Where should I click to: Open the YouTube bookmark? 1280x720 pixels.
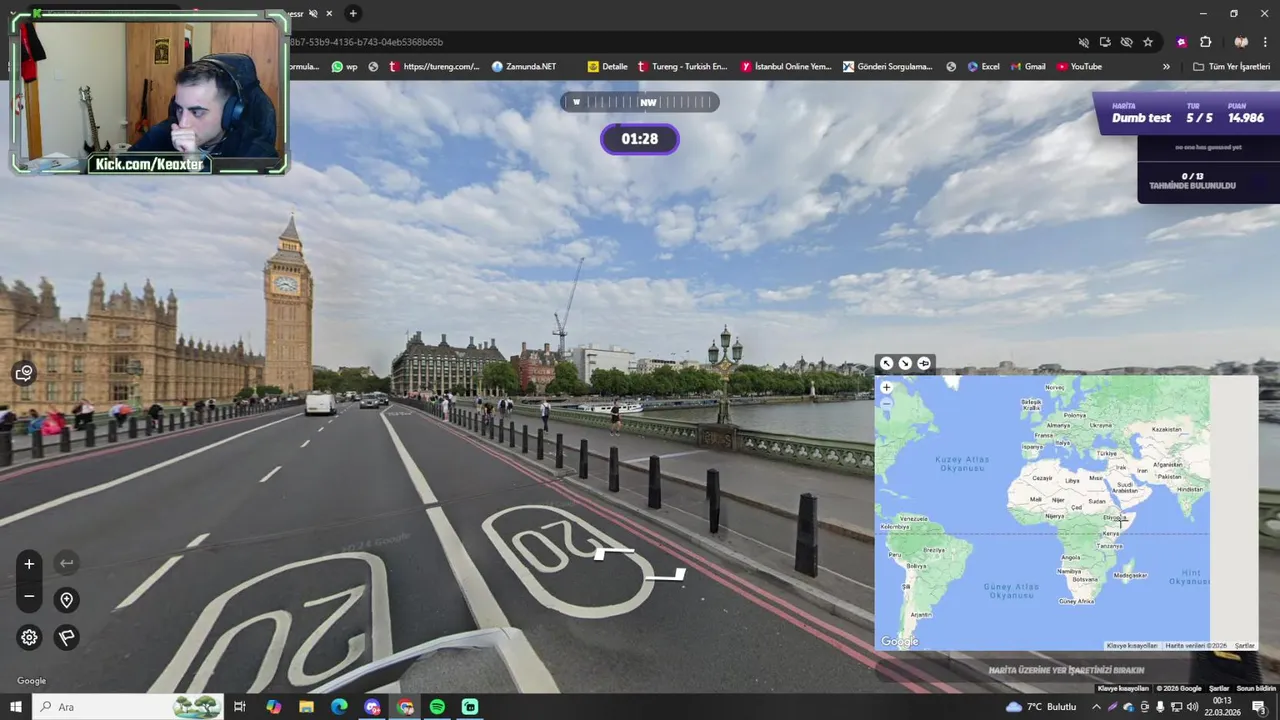point(1079,67)
